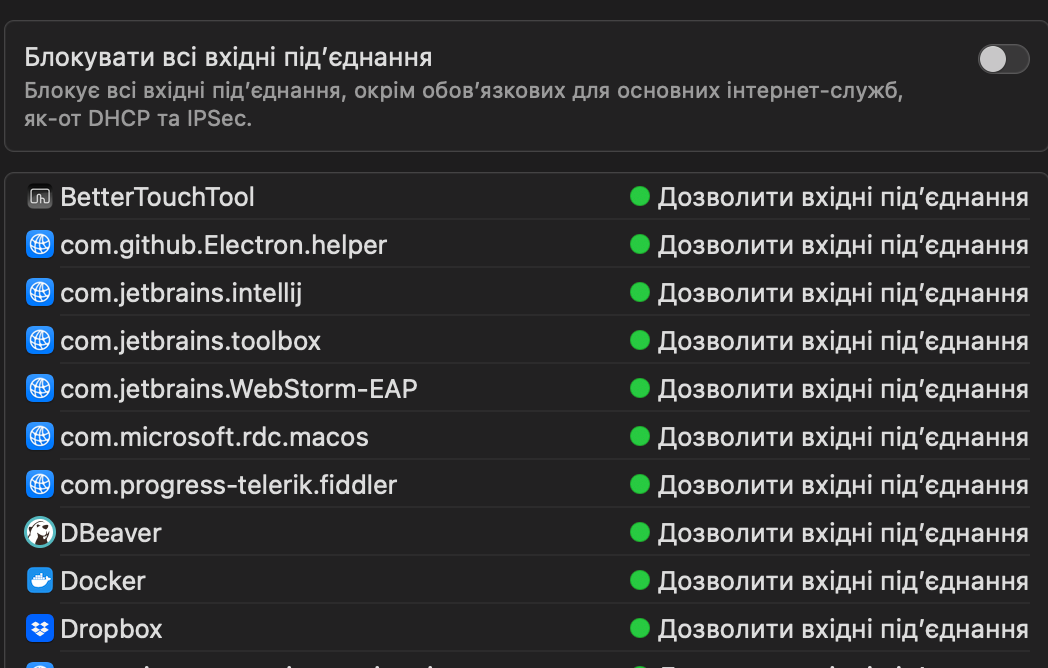Open the BetterTouchTool incoming connections dropdown
Screen dimensions: 1048x668
click(829, 197)
